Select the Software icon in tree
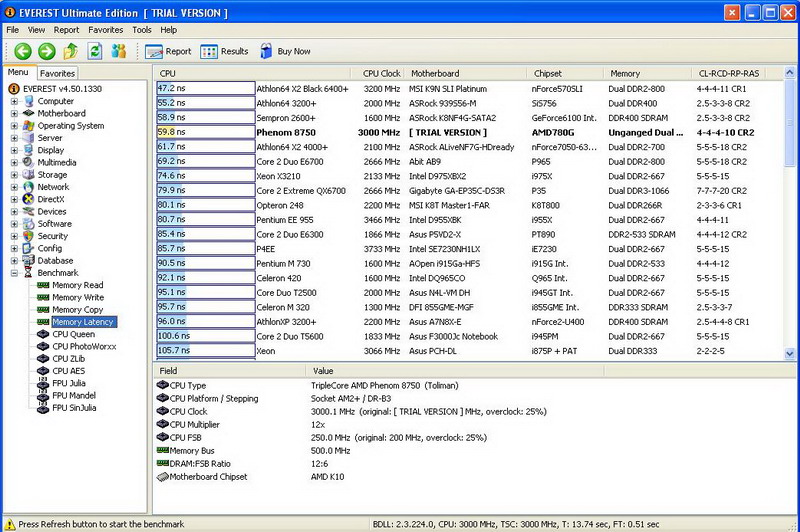Viewport: 800px width, 532px height. (29, 224)
